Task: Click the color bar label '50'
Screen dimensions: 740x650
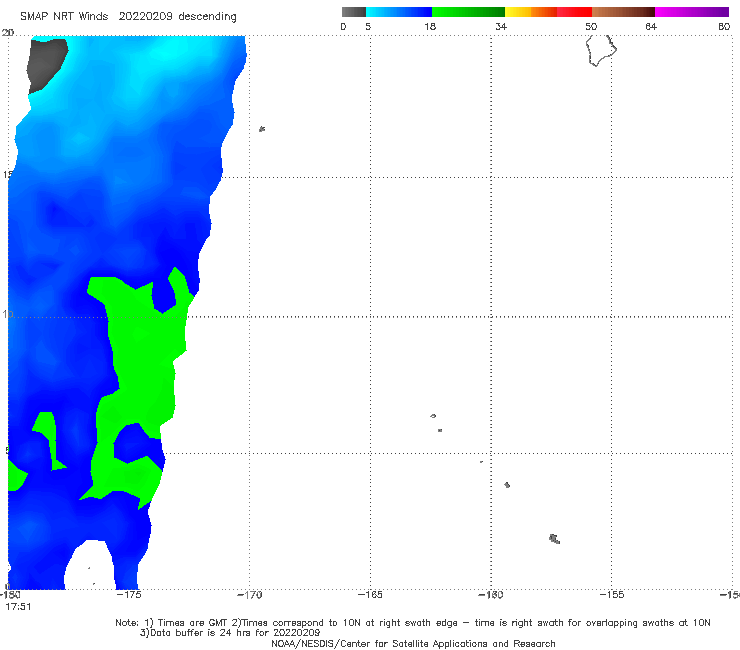Action: point(591,26)
